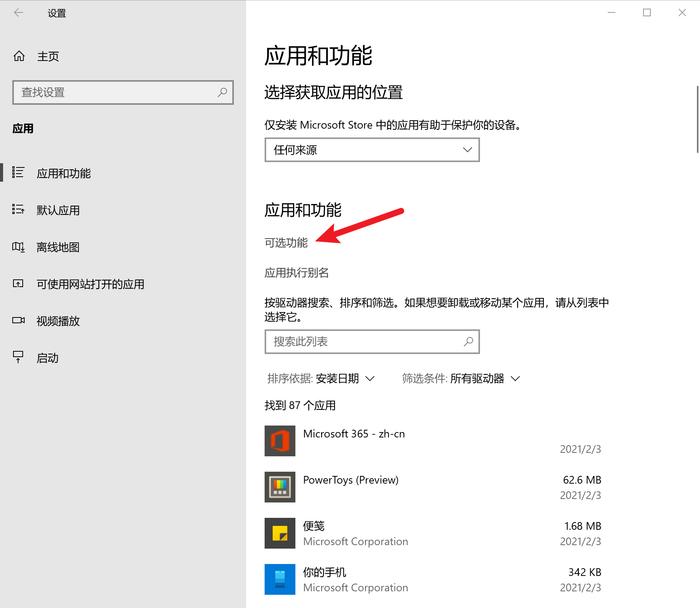Viewport: 700px width, 608px height.
Task: Click the 便笺 sticky notes app icon
Action: point(280,533)
